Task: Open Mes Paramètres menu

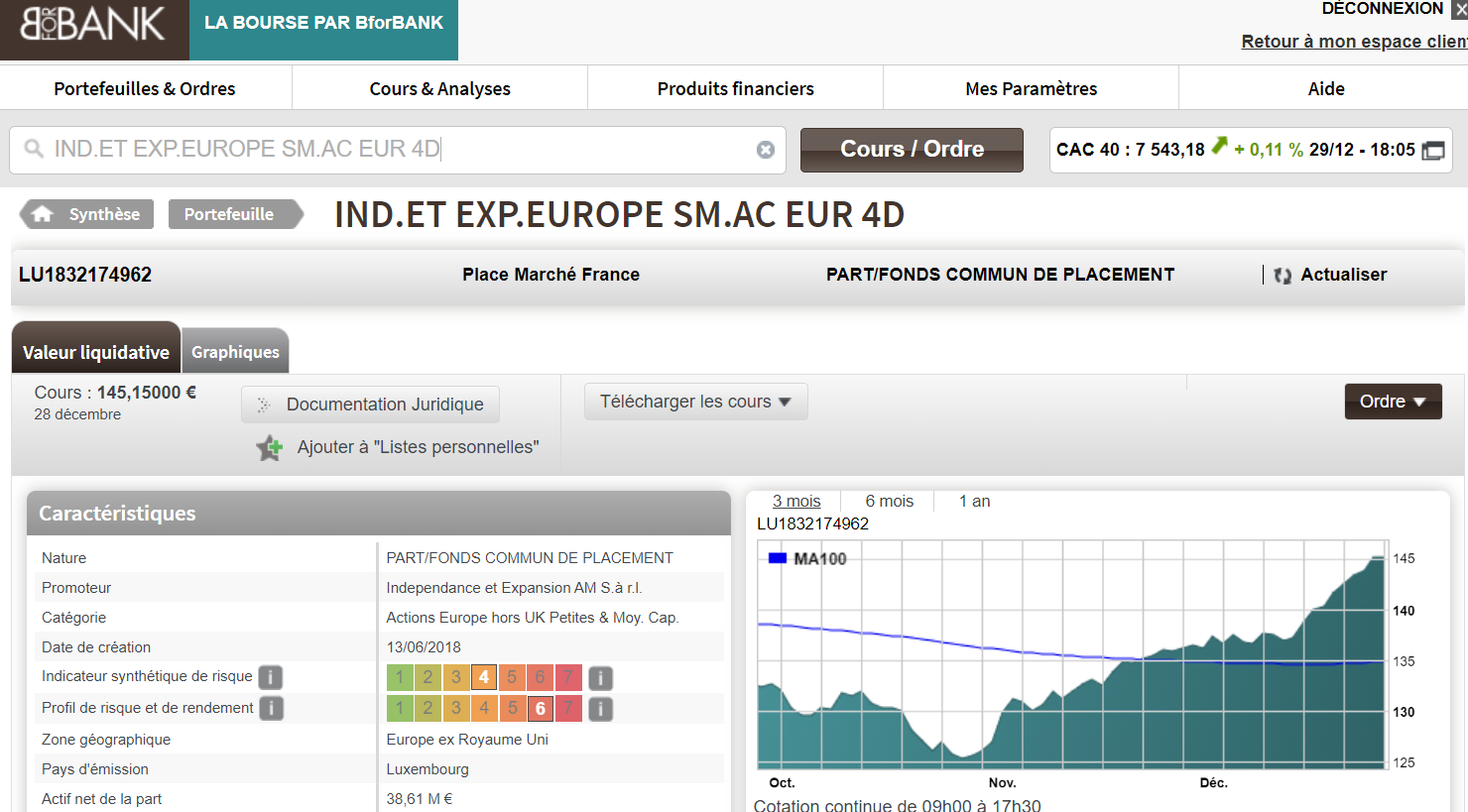Action: click(1032, 88)
